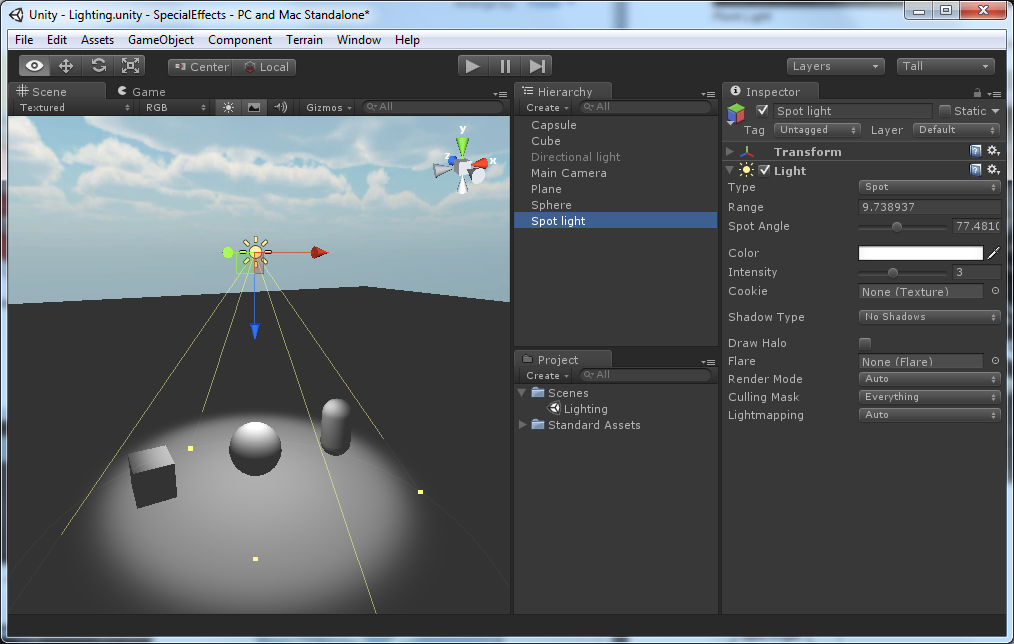Image resolution: width=1014 pixels, height=644 pixels.
Task: Click the Range value field
Action: point(930,207)
